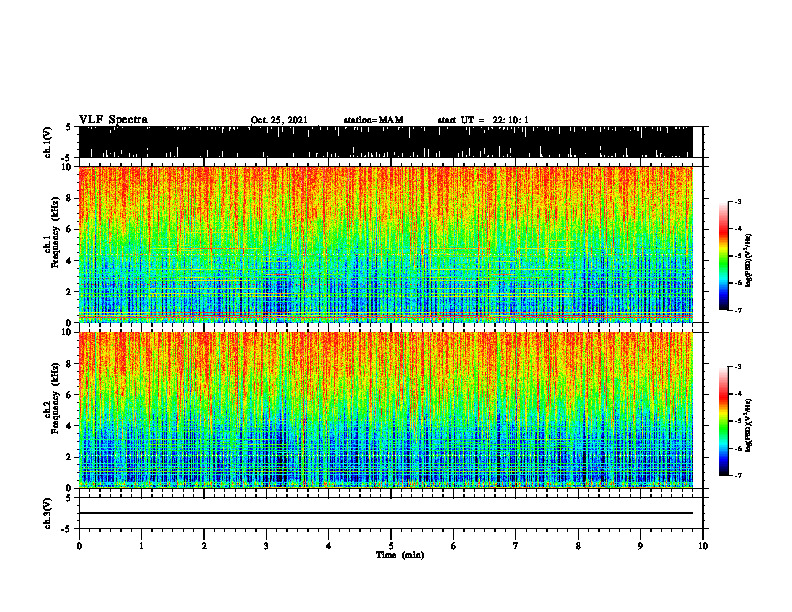Click the ch.2 colorbar log(PSD) unit label

click(x=749, y=425)
